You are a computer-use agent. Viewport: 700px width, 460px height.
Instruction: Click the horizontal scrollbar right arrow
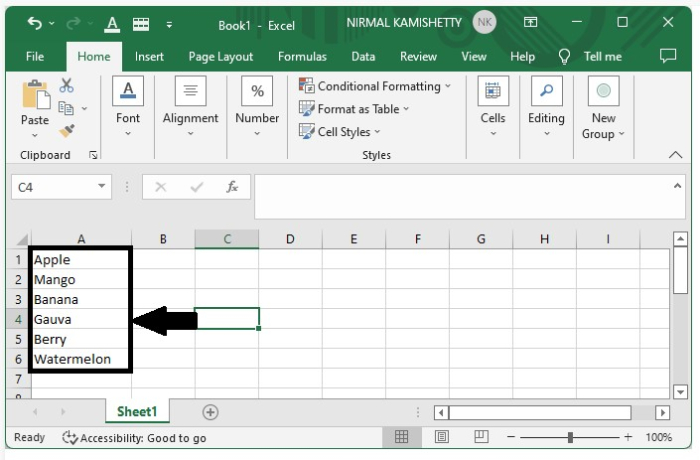click(662, 412)
